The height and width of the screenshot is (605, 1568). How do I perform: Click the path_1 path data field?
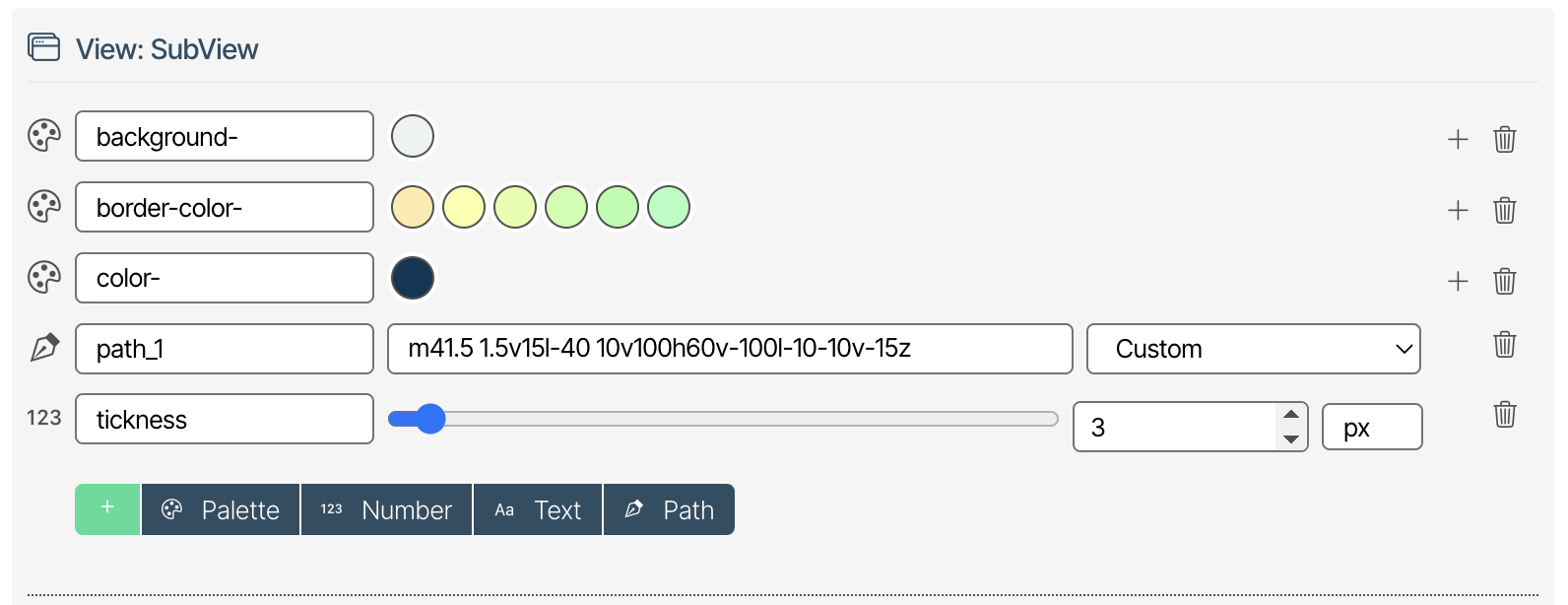729,349
